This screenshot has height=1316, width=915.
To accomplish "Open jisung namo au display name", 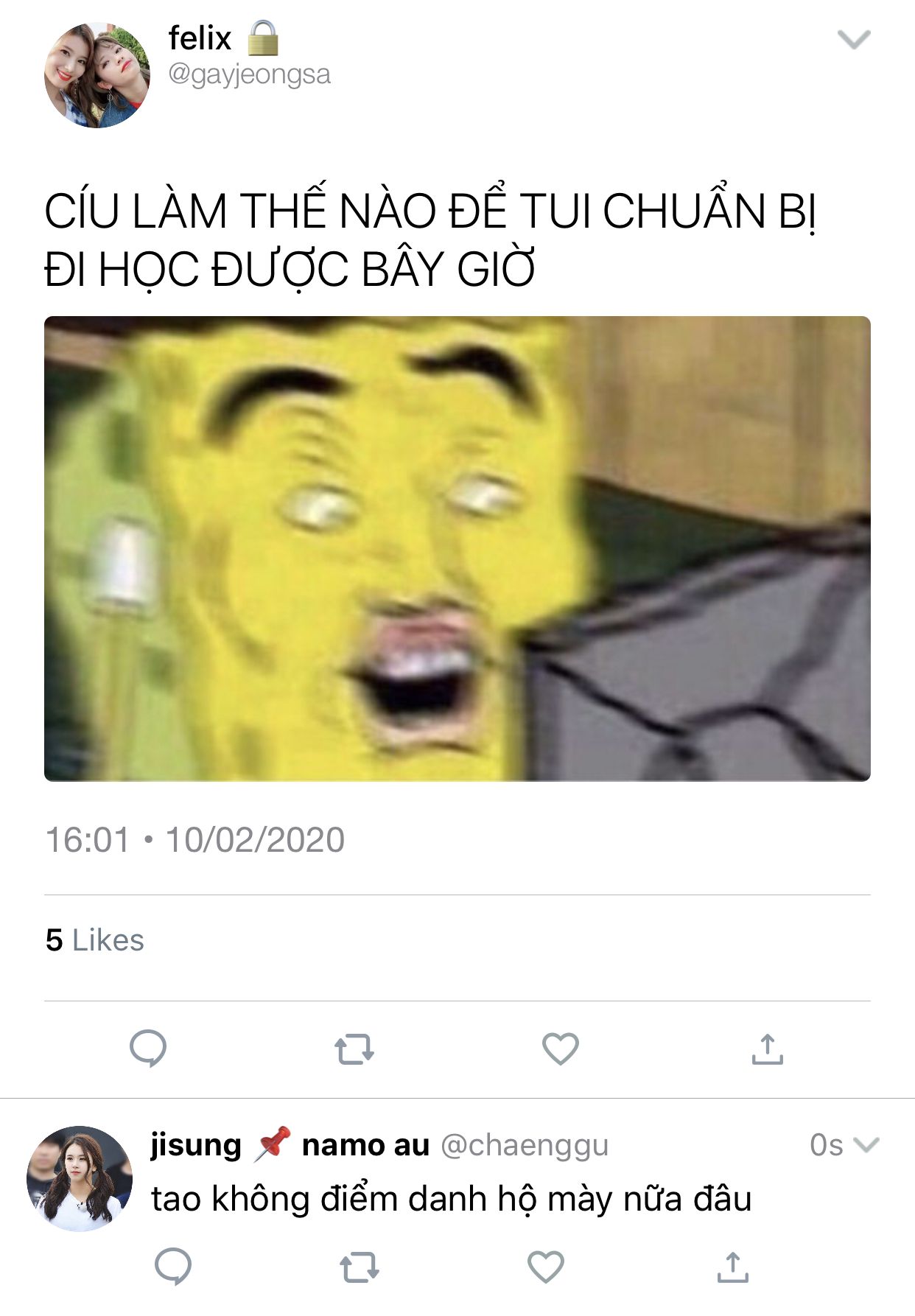I will pyautogui.click(x=290, y=1144).
